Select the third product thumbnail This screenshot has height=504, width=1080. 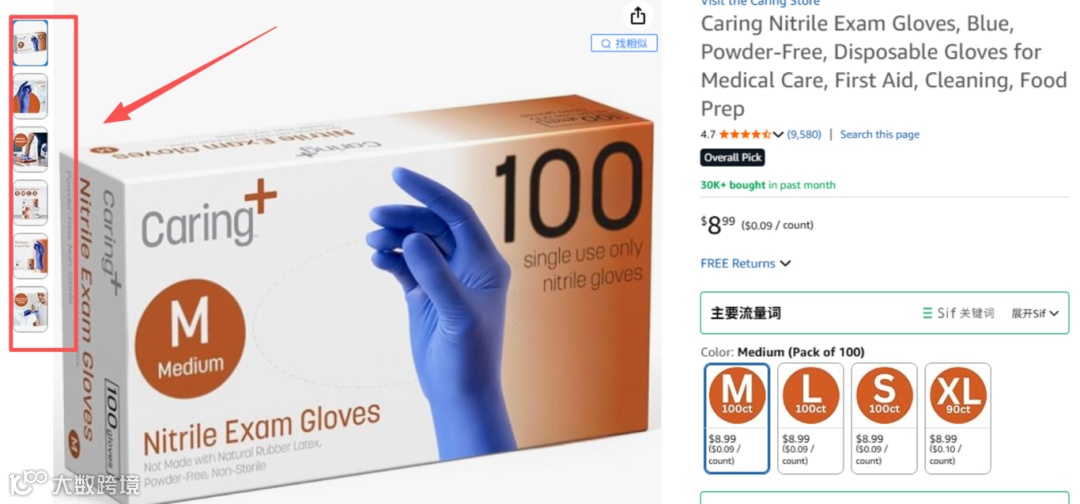pyautogui.click(x=30, y=149)
